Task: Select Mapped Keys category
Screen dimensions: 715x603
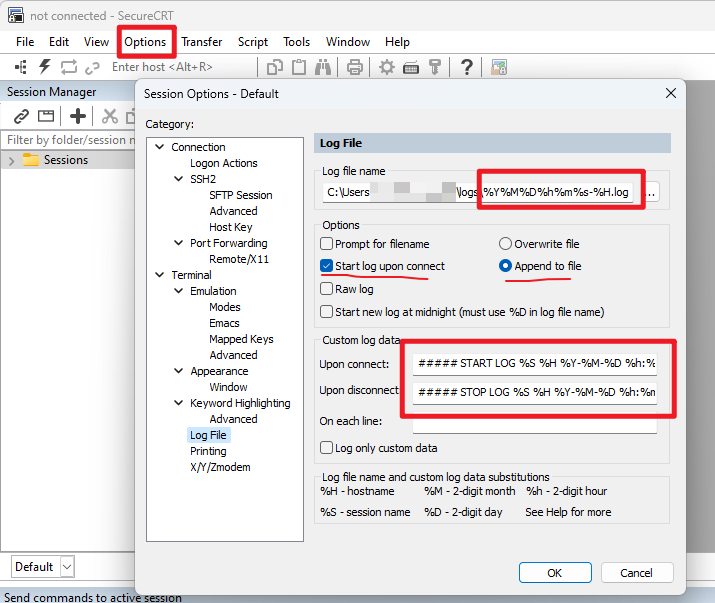Action: [x=241, y=339]
